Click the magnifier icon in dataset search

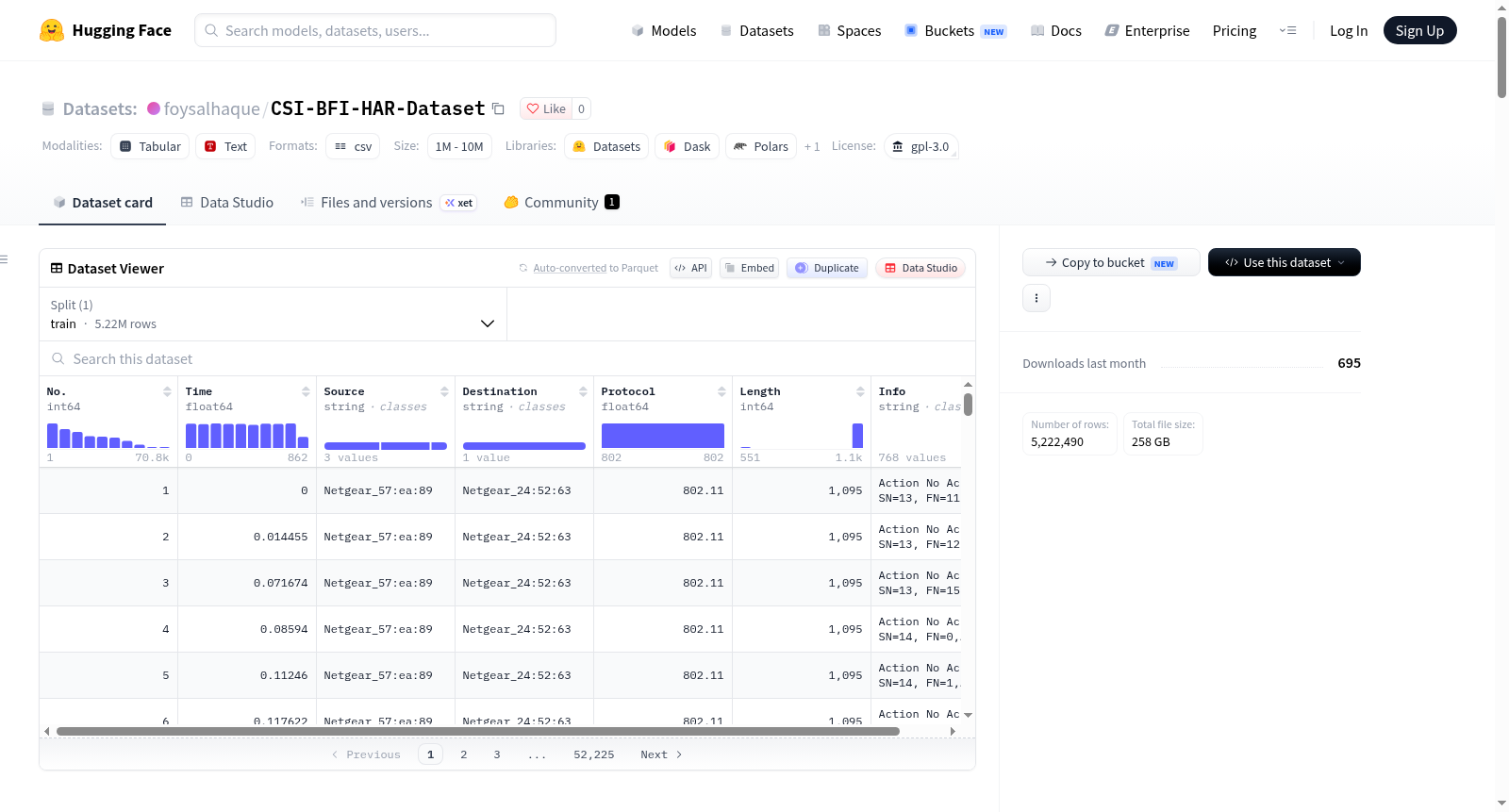[x=58, y=358]
